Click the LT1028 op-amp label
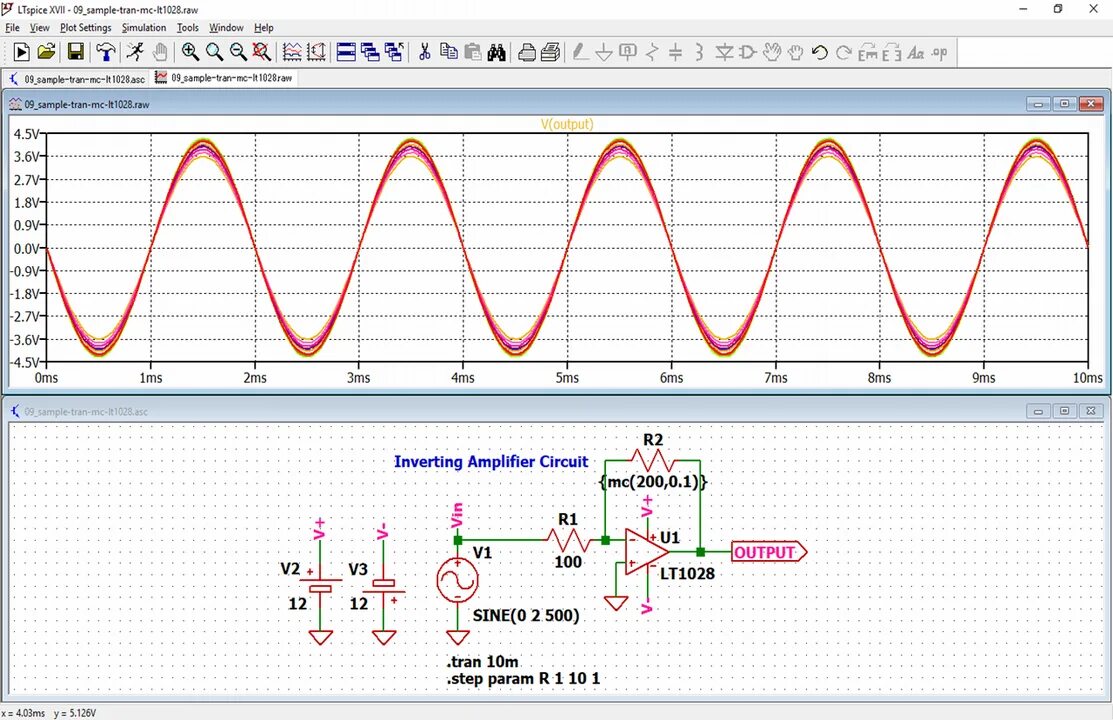The height and width of the screenshot is (720, 1113). click(687, 574)
